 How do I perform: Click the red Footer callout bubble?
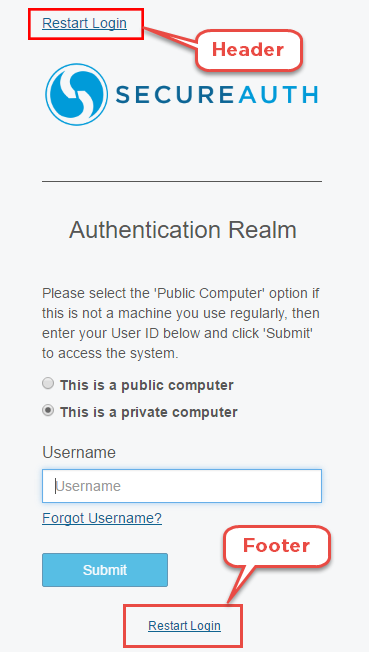pyautogui.click(x=277, y=546)
